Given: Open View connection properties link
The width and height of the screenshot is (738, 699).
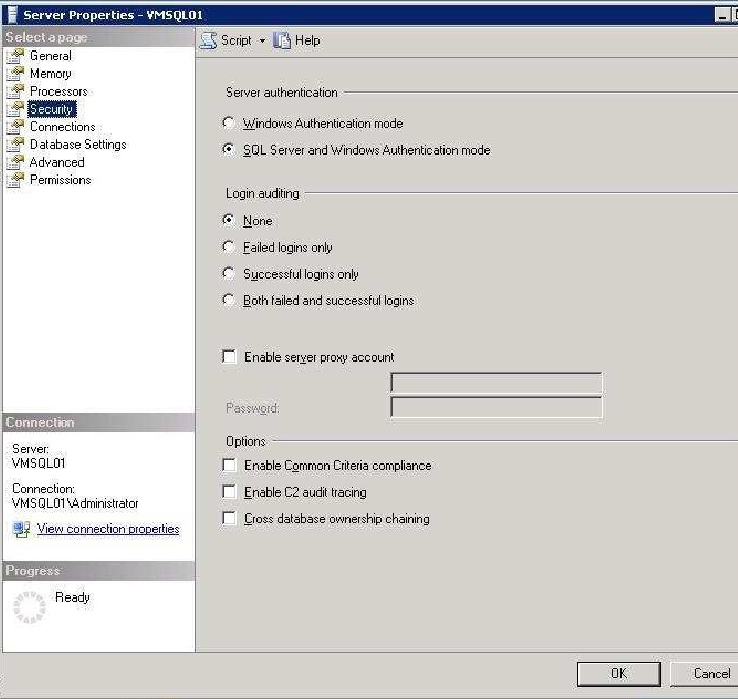Looking at the screenshot, I should pyautogui.click(x=108, y=529).
